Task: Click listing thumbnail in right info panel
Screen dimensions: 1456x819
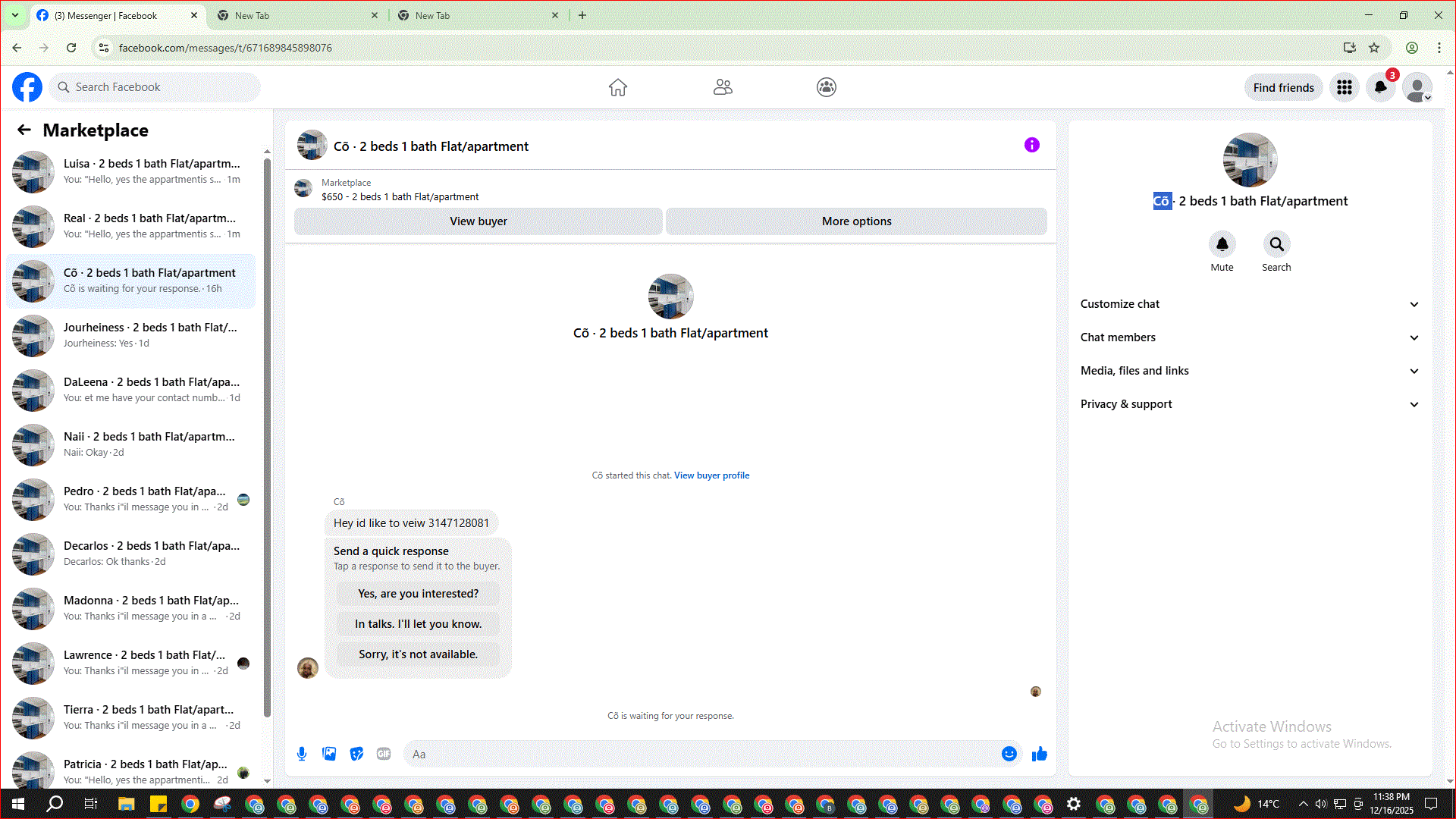Action: 1250,160
